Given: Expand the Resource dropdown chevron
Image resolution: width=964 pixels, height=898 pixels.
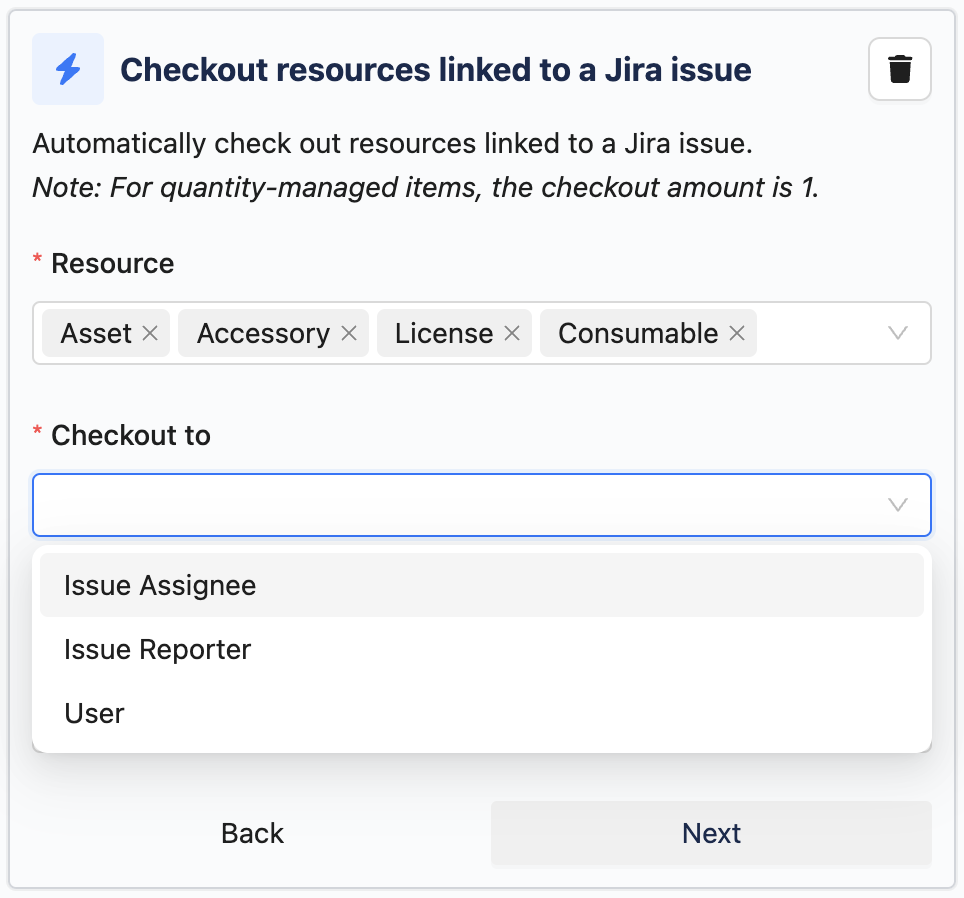Looking at the screenshot, I should click(x=897, y=334).
